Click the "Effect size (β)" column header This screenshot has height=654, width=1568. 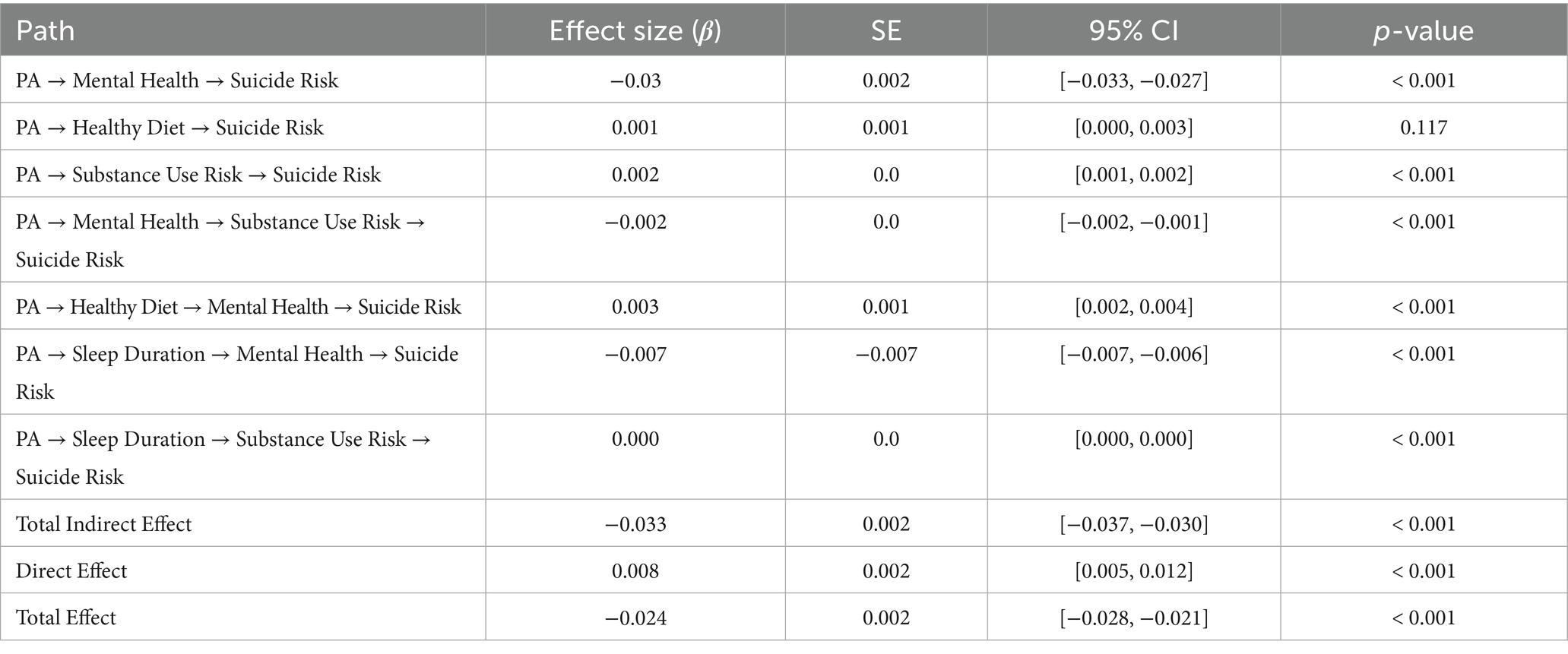pyautogui.click(x=635, y=30)
